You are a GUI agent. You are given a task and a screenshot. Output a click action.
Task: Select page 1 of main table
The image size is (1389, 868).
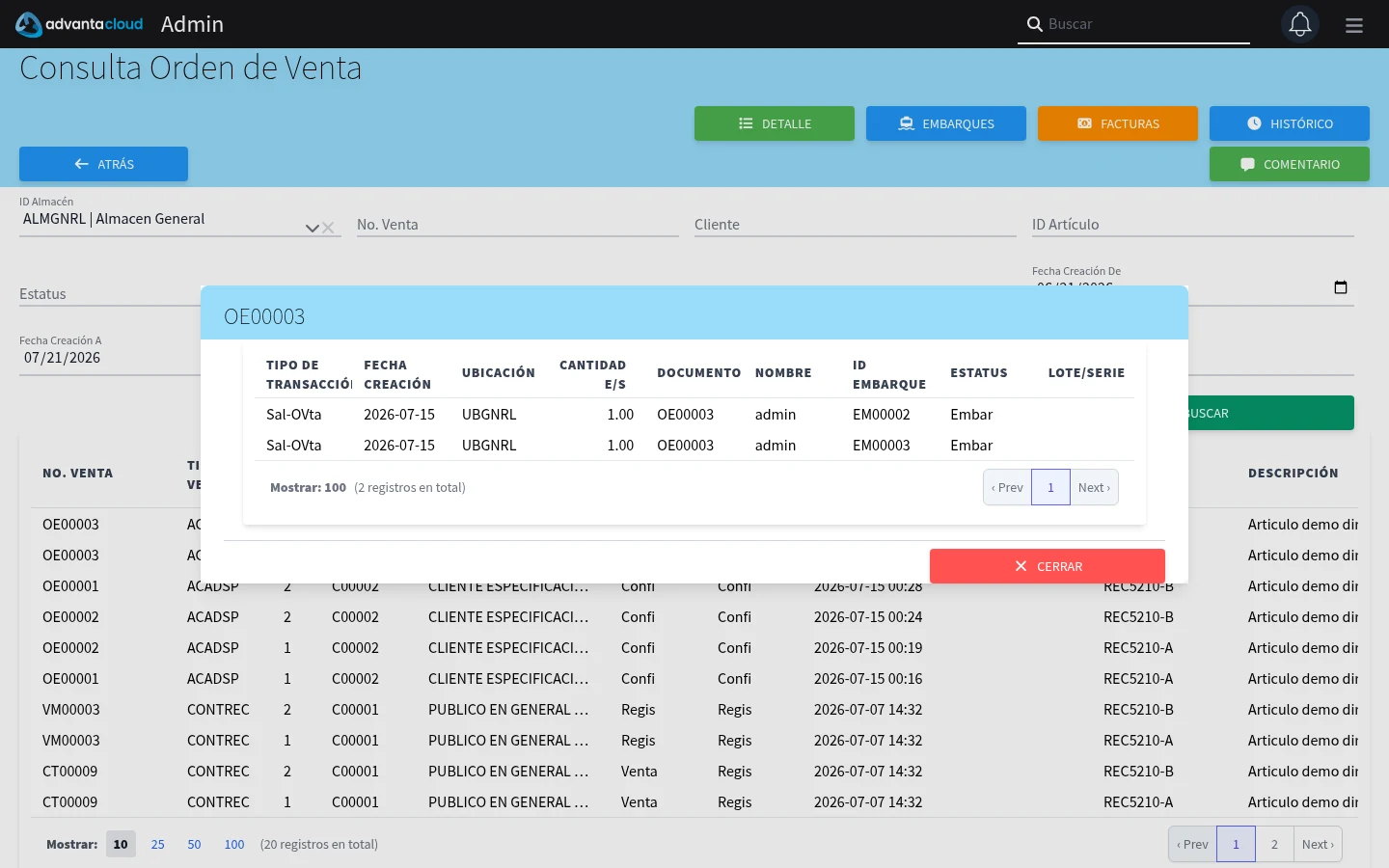pos(1236,844)
